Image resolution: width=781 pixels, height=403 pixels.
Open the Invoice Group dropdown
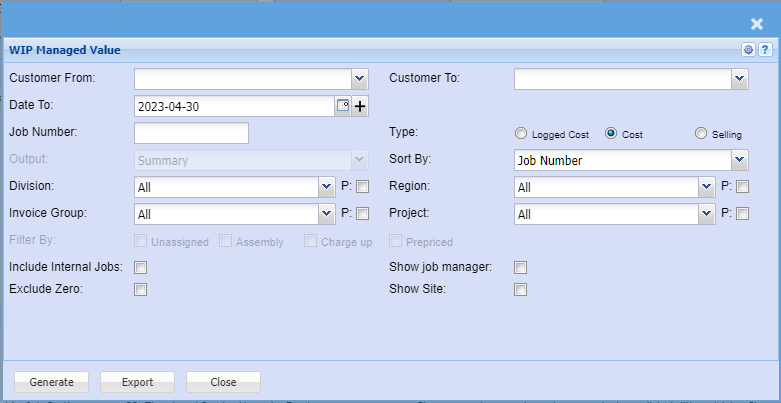[326, 213]
